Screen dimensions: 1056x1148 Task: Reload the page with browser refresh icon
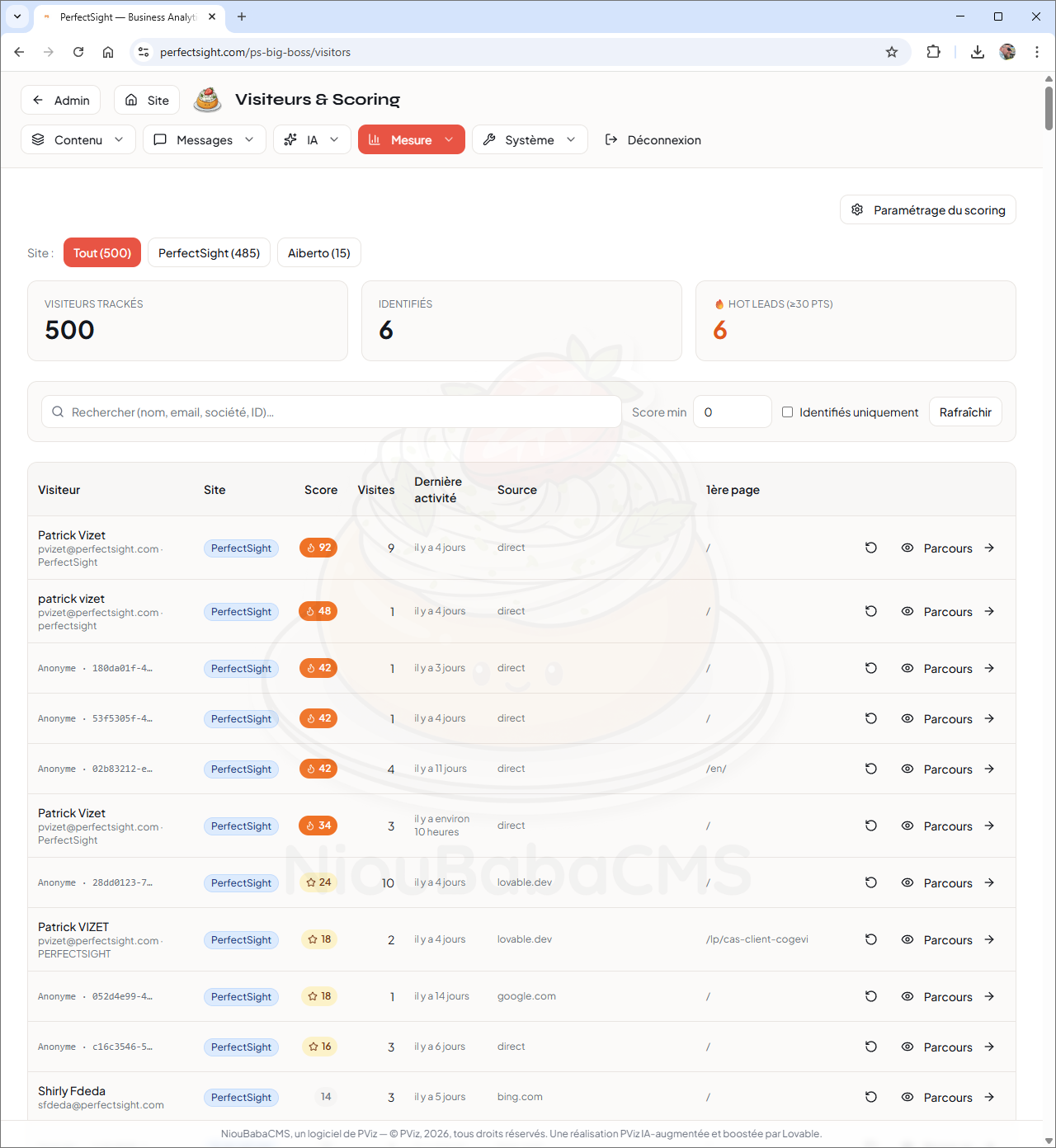78,52
